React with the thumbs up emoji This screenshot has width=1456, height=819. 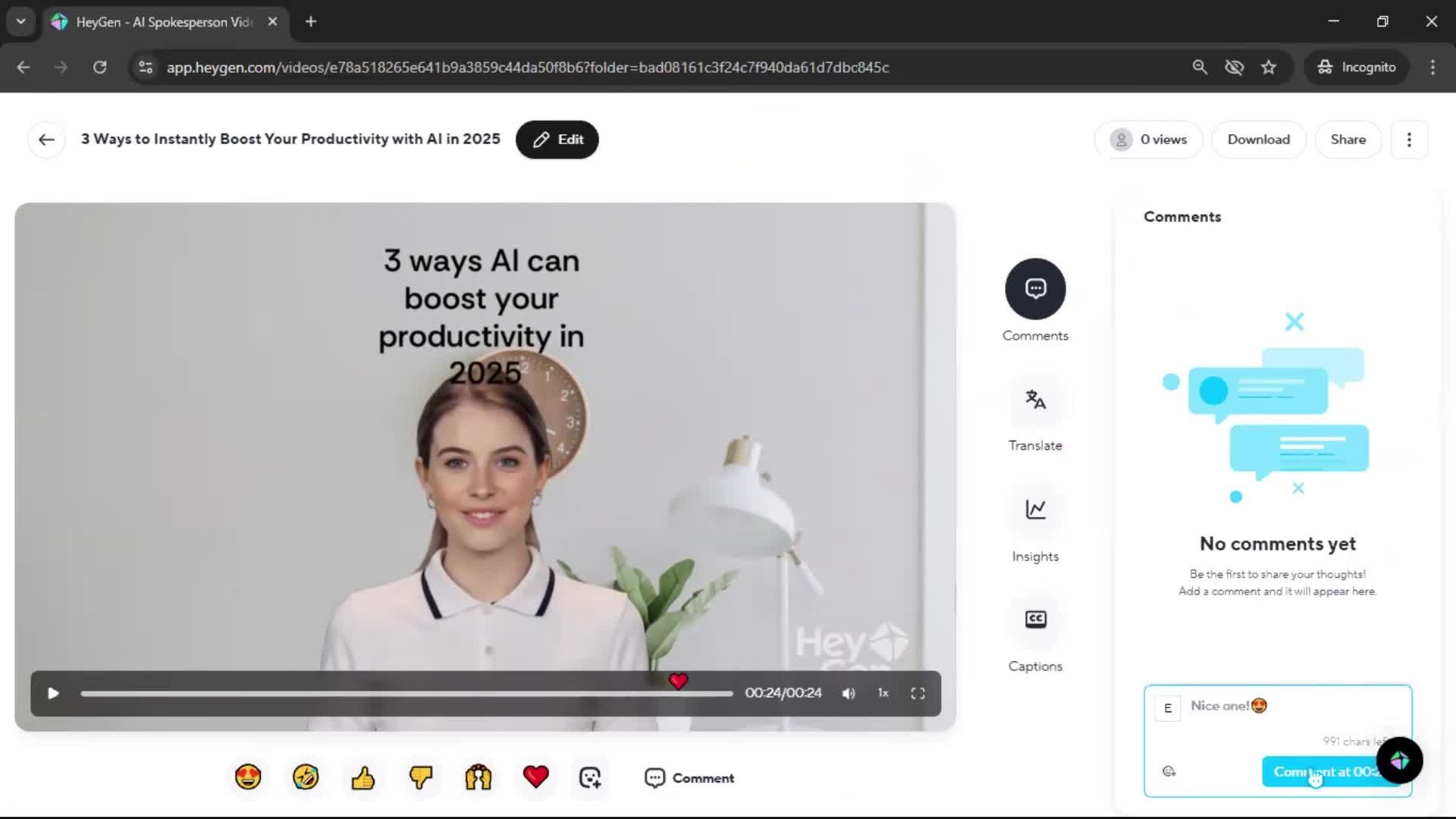pyautogui.click(x=363, y=777)
